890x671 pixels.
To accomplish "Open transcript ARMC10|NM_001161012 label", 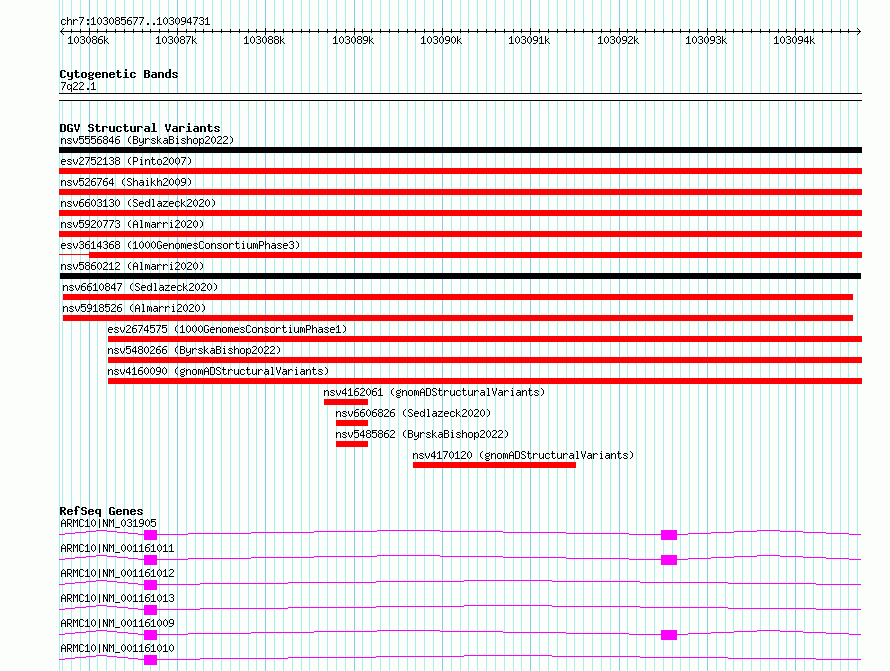I will [117, 573].
